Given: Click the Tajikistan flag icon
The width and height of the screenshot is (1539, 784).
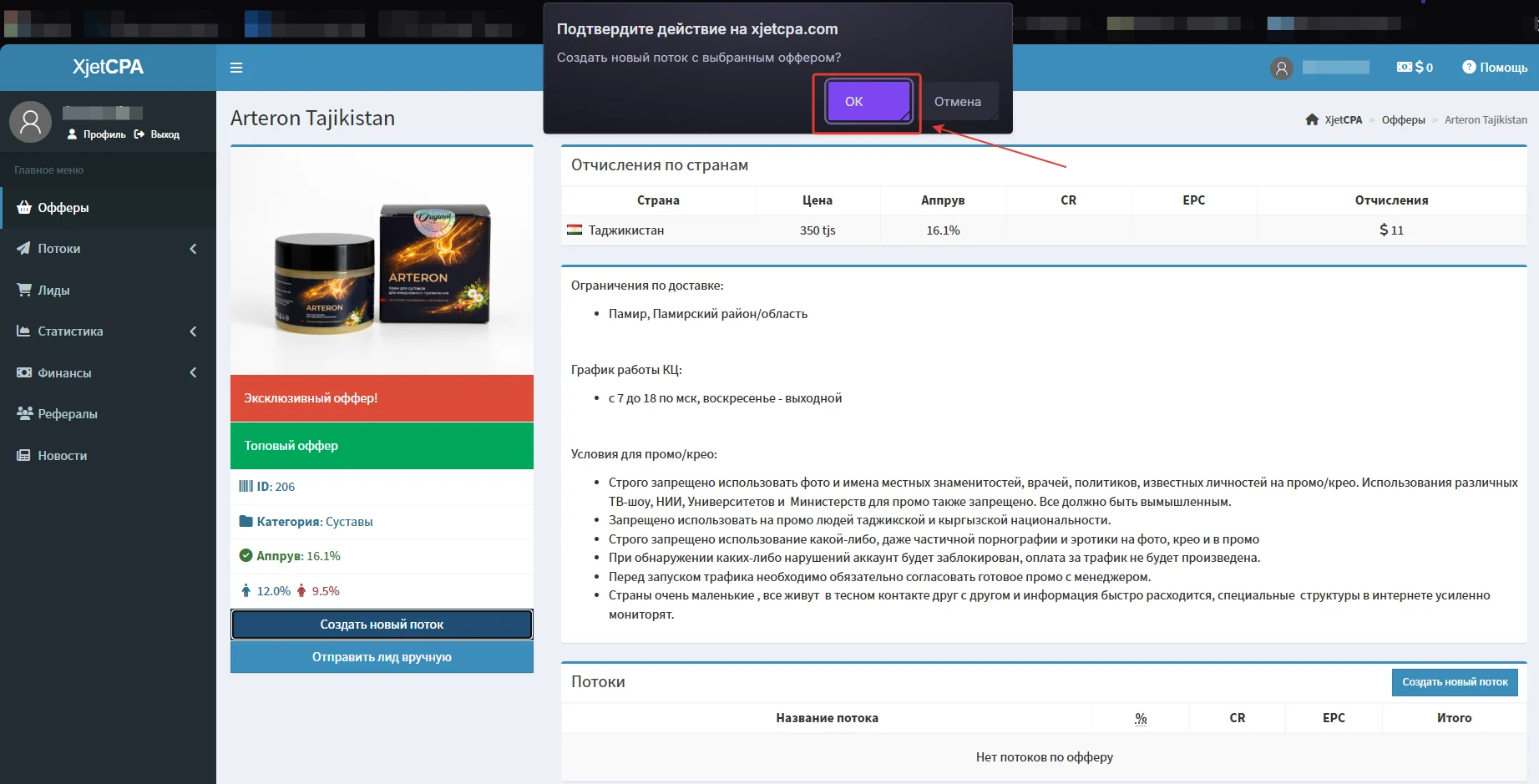Looking at the screenshot, I should click(x=575, y=230).
